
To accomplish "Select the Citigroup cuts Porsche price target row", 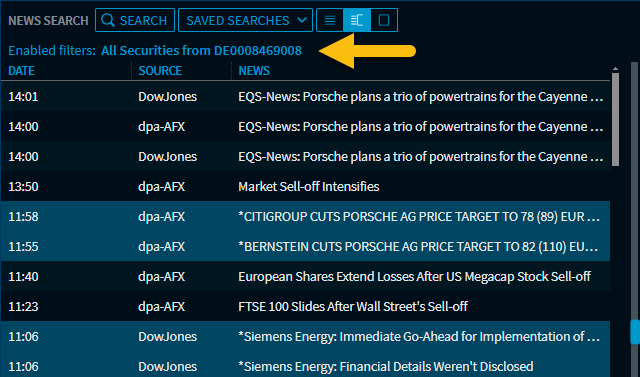I will 305,216.
